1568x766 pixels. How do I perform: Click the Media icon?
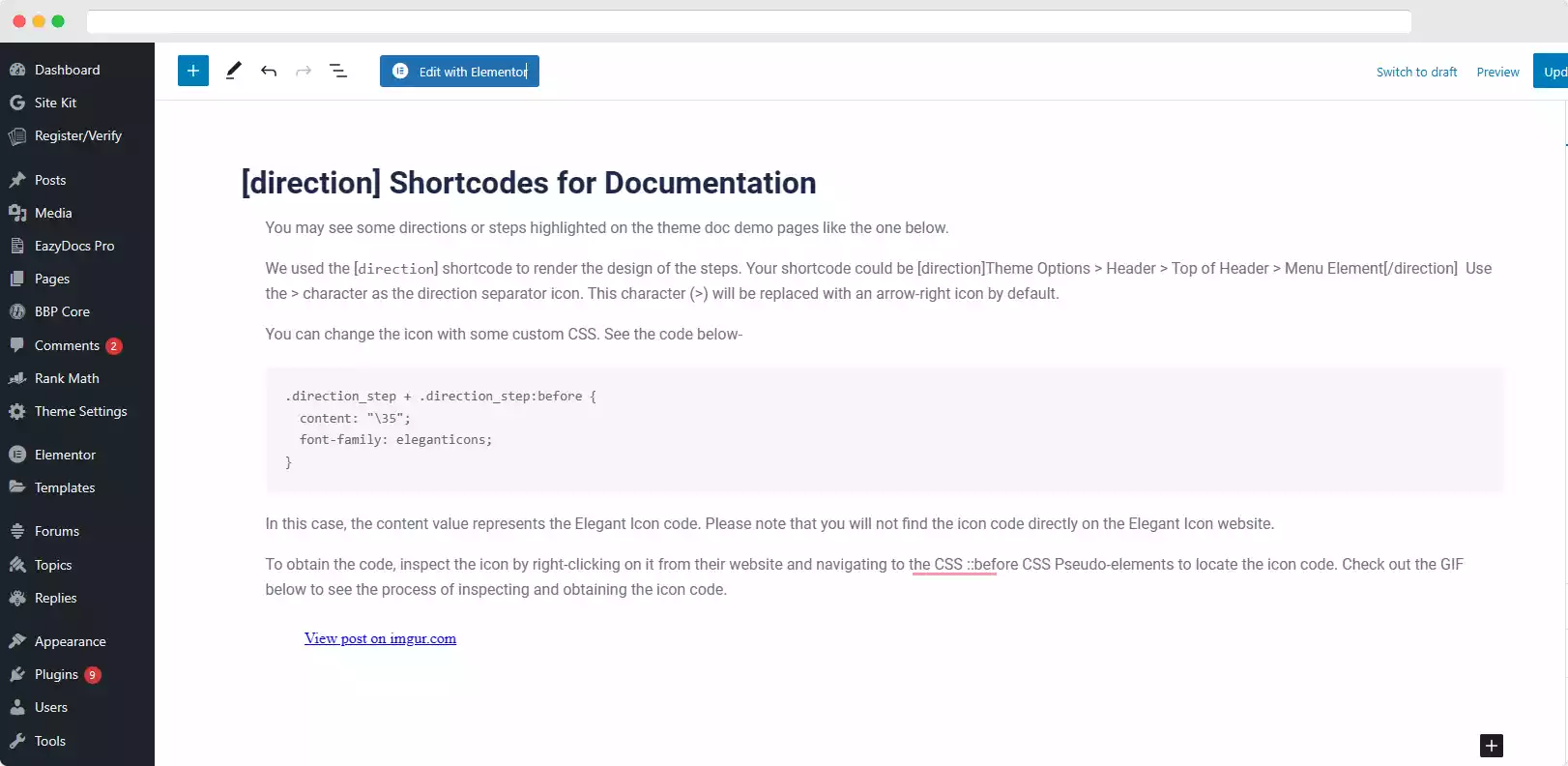click(17, 213)
